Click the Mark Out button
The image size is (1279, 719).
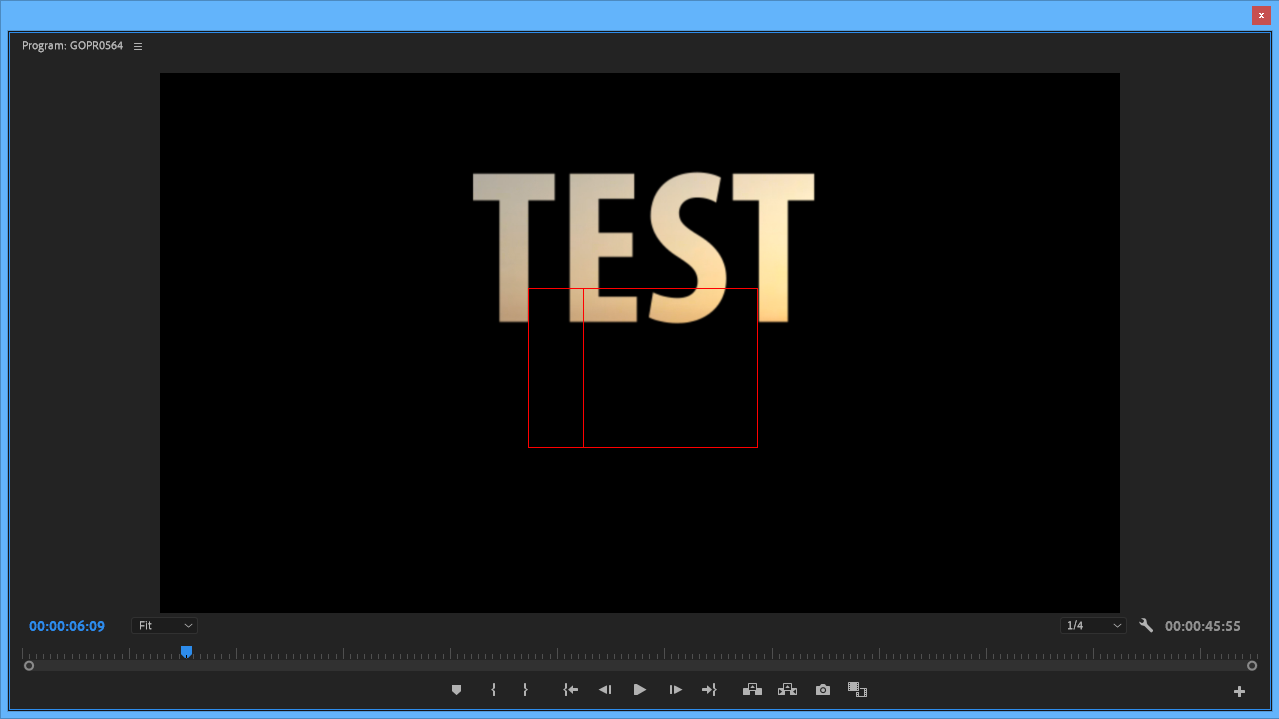(525, 690)
